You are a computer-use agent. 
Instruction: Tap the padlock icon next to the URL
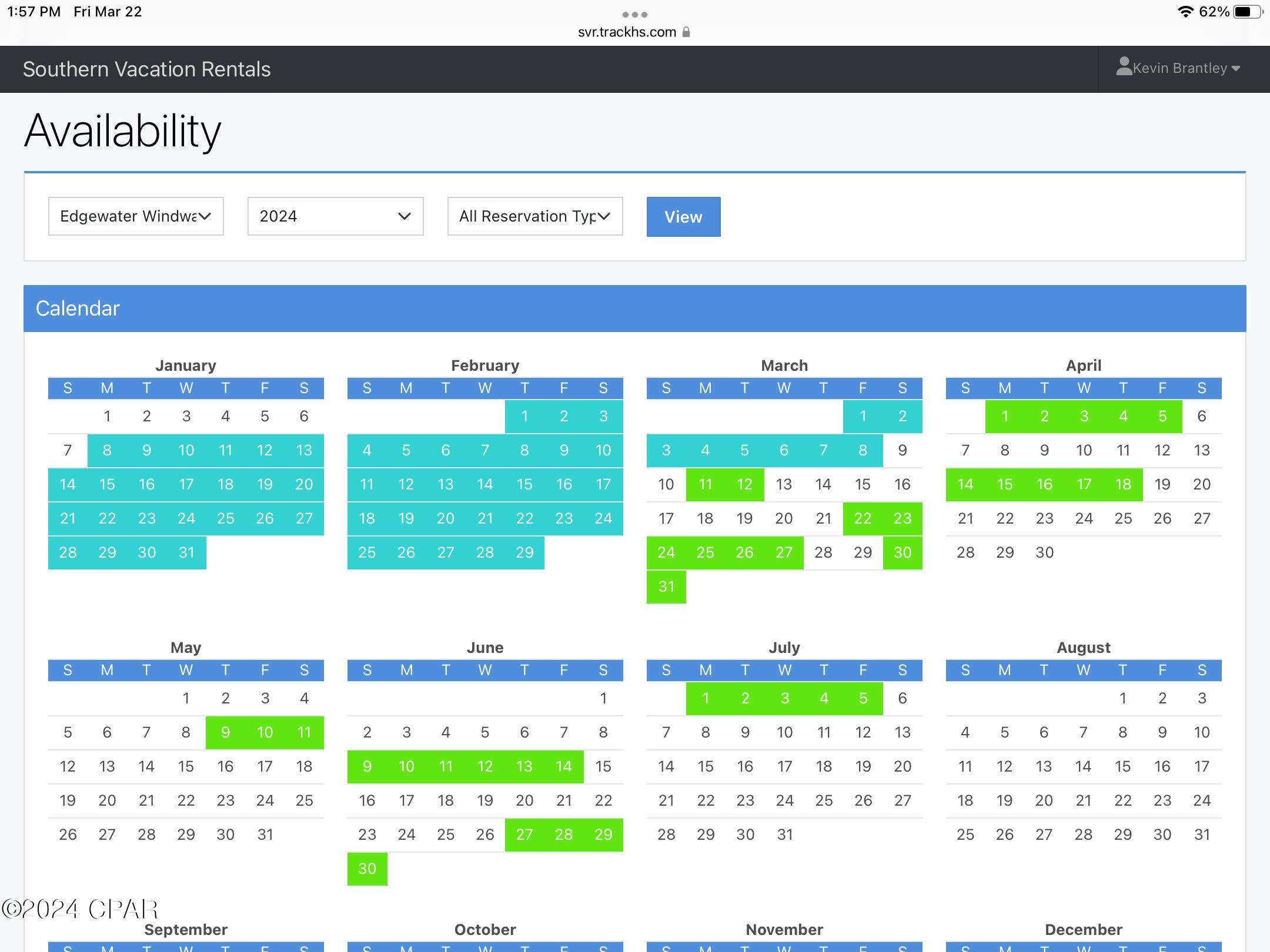(x=686, y=32)
